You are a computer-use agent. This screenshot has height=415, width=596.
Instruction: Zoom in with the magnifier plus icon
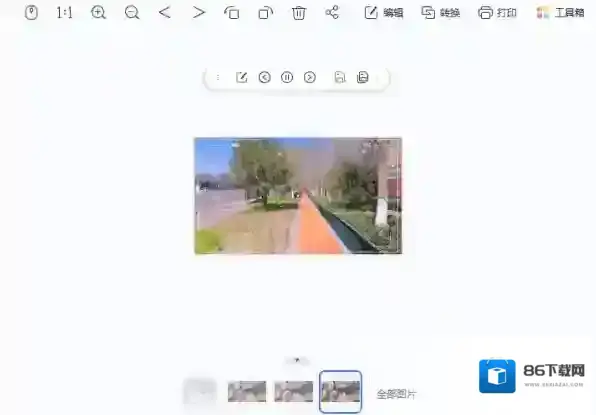click(98, 13)
